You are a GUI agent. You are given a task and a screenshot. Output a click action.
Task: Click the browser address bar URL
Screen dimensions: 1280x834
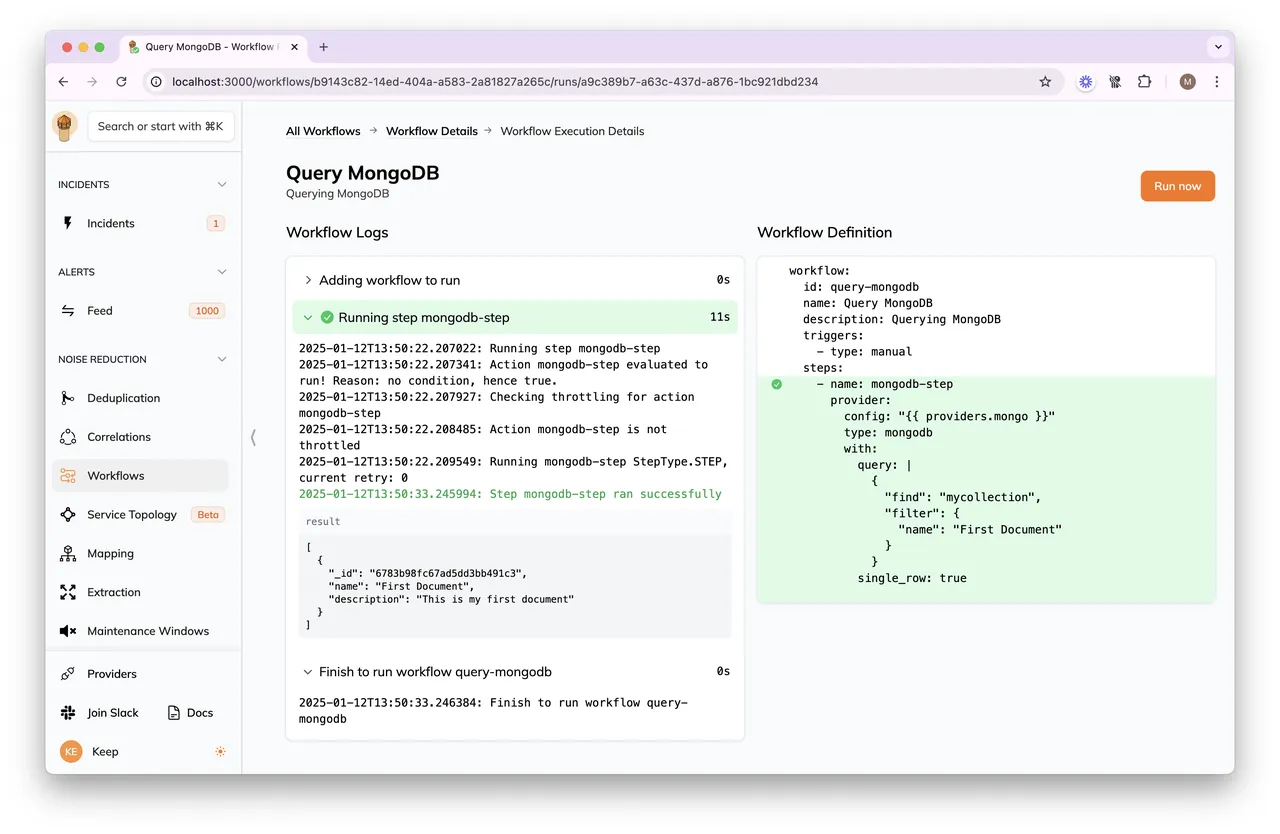point(495,82)
